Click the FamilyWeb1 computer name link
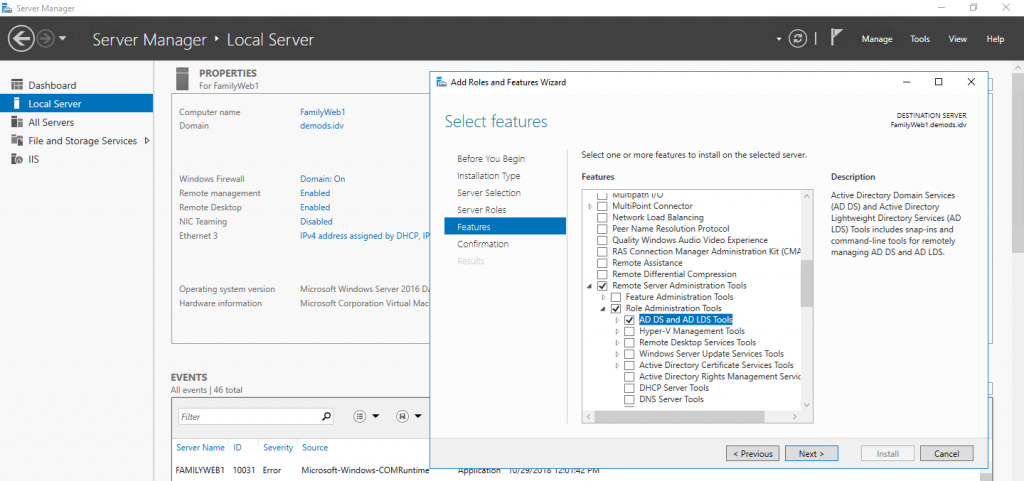Viewport: 1024px width, 481px height. pyautogui.click(x=322, y=112)
